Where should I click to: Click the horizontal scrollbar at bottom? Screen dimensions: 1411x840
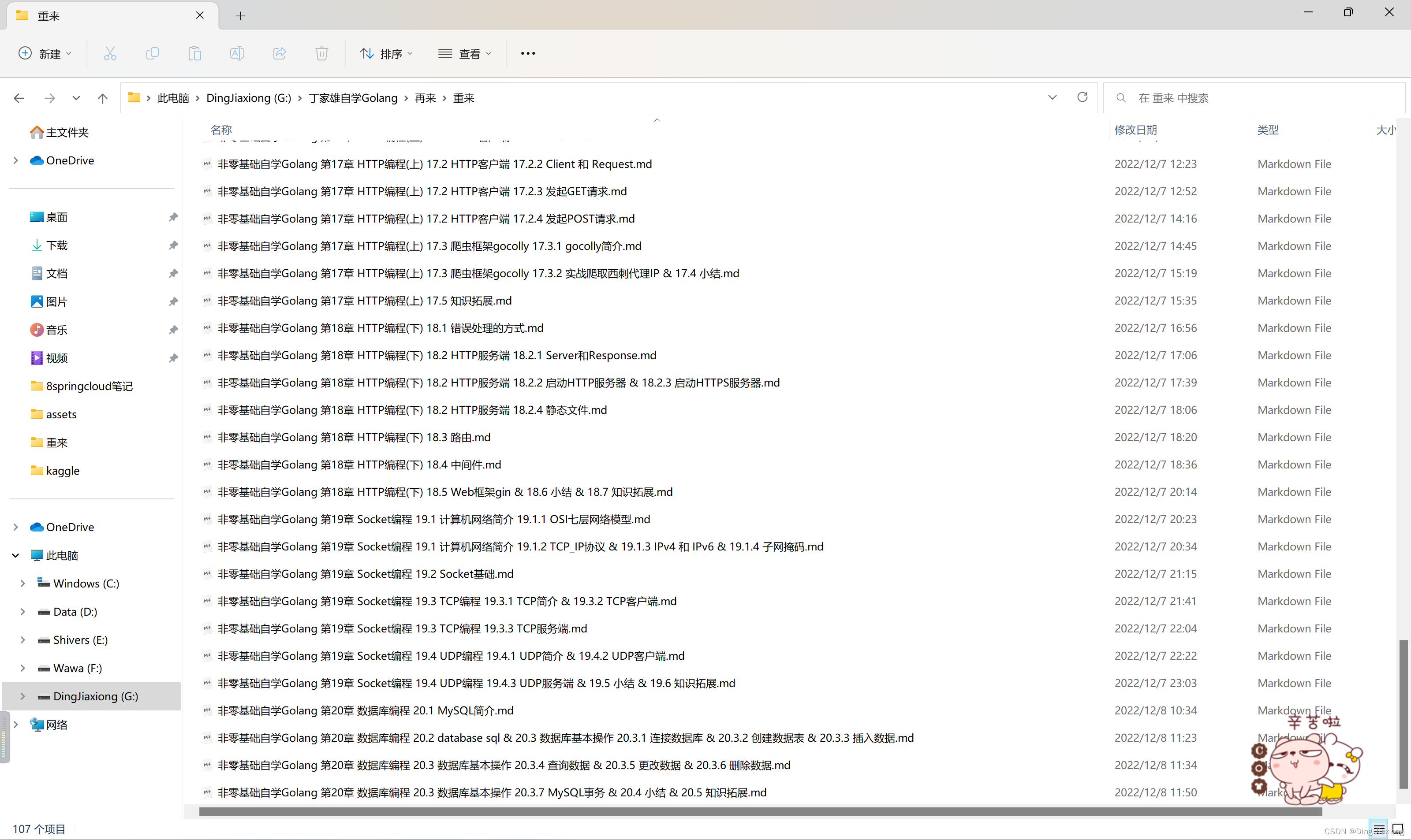[761, 812]
